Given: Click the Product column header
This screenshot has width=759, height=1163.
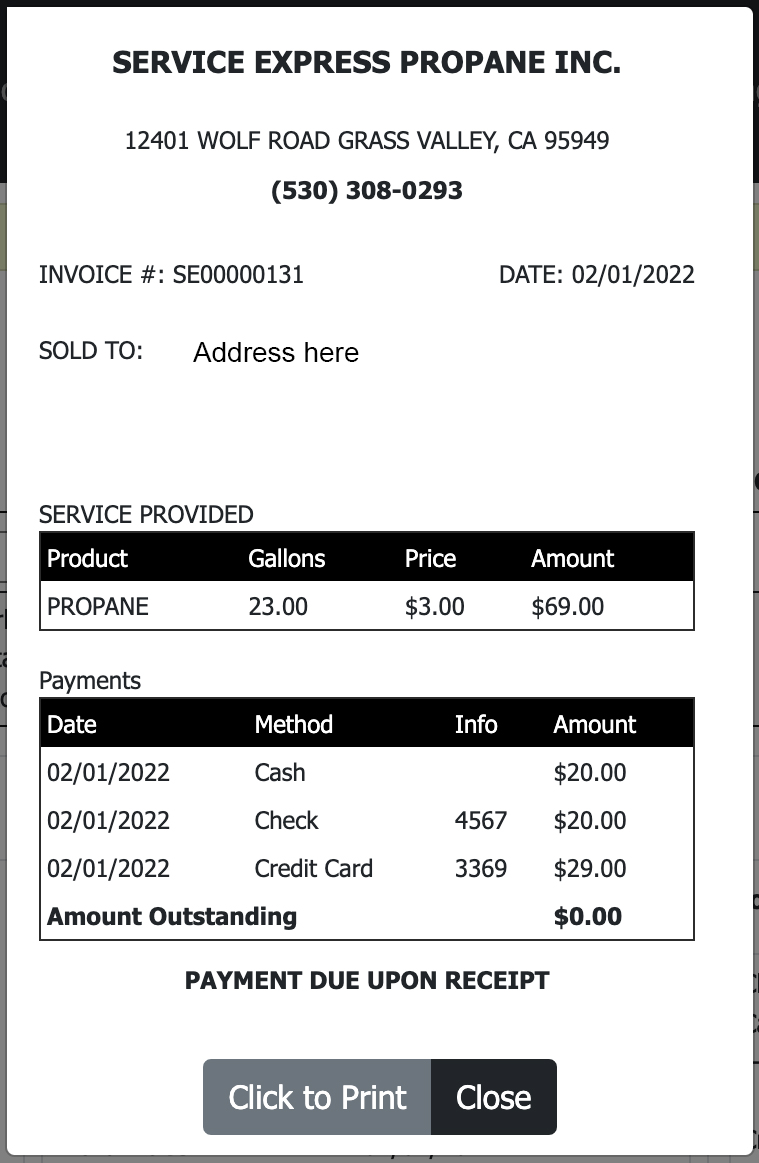Looking at the screenshot, I should tap(88, 558).
